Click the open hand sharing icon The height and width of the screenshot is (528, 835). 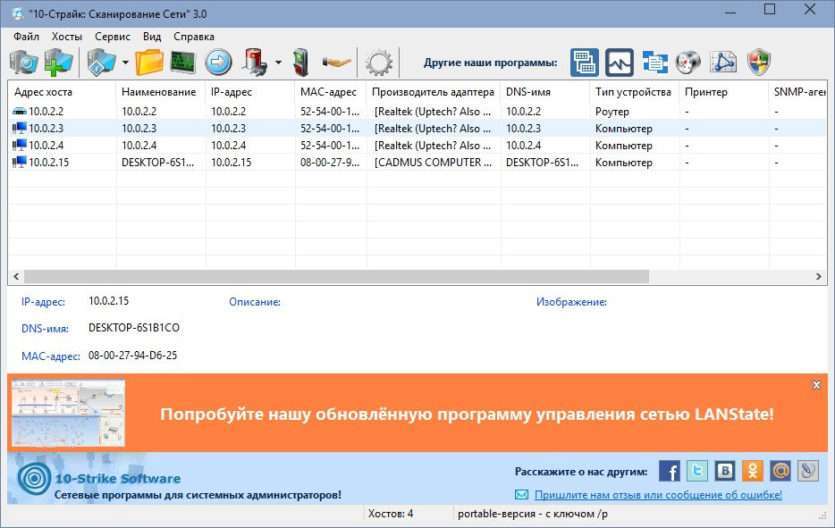(x=337, y=63)
